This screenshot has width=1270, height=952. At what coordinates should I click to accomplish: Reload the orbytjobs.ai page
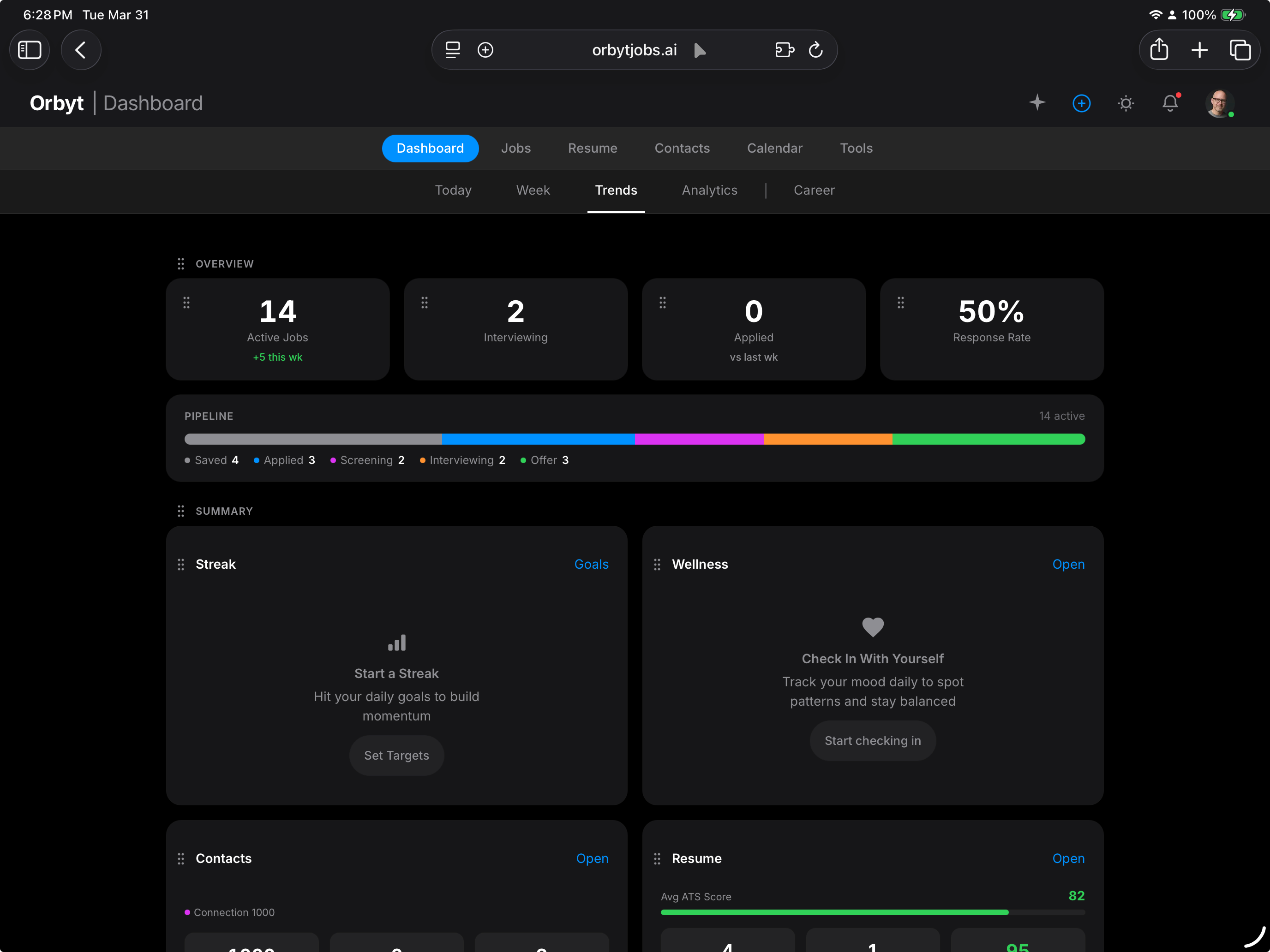click(x=816, y=50)
